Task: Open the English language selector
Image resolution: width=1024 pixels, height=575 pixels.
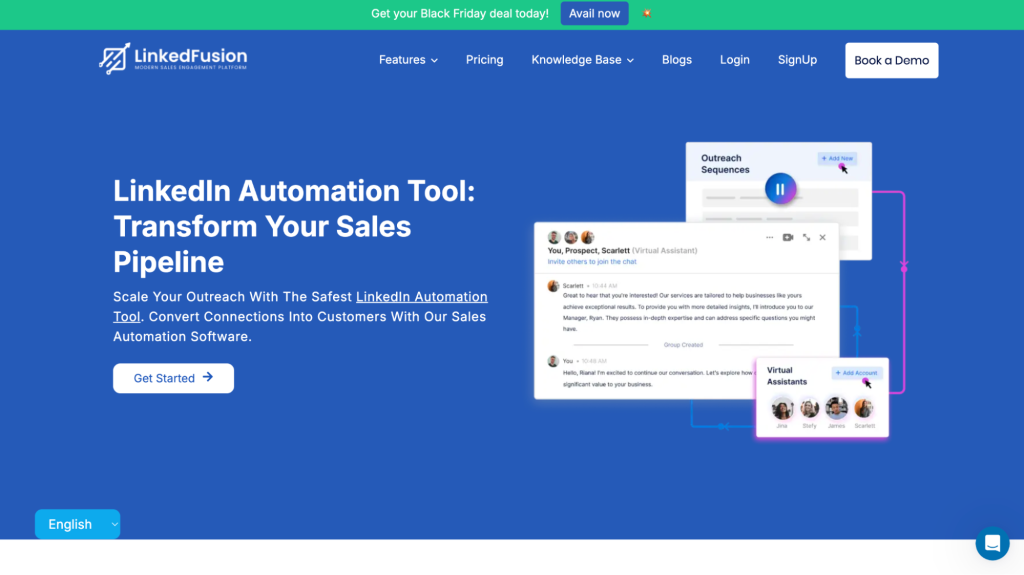Action: tap(77, 524)
